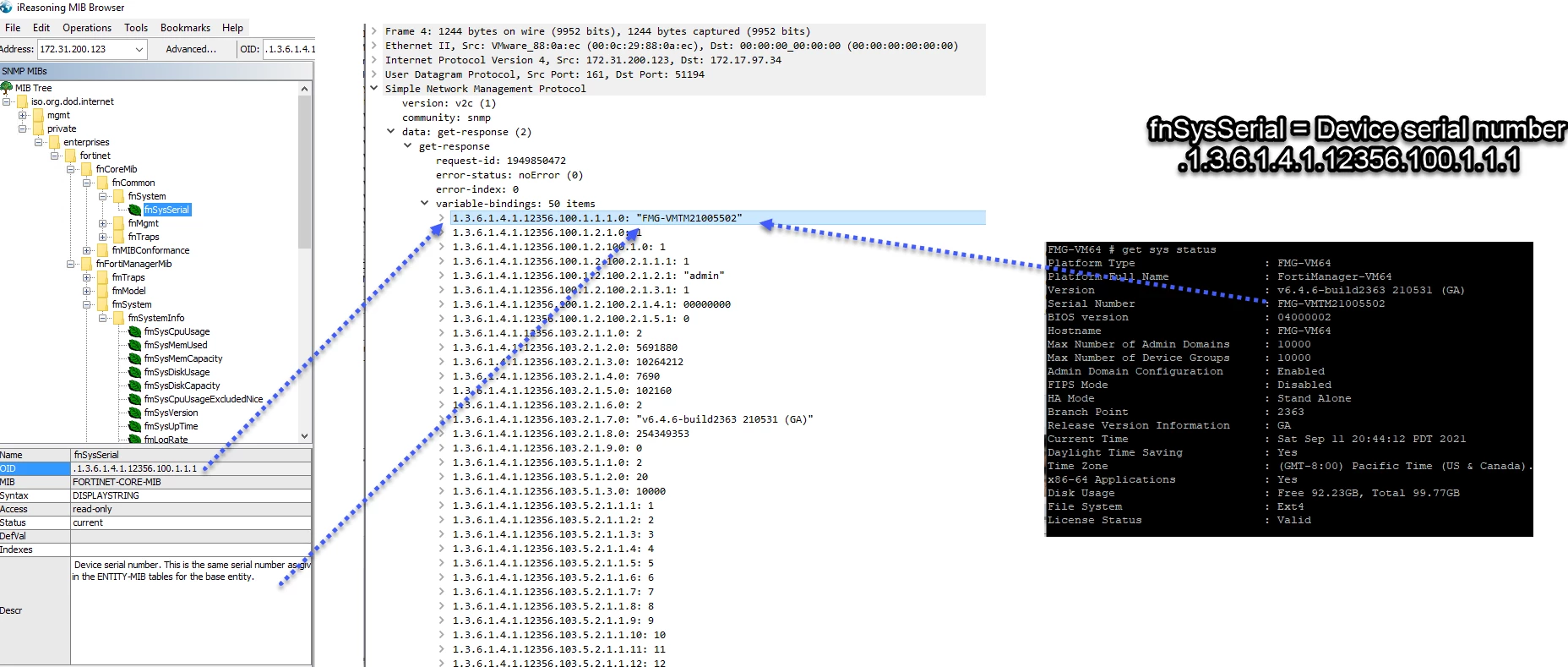Expand the Ethernet II packet section
This screenshot has width=1568, height=667.
pyautogui.click(x=374, y=46)
